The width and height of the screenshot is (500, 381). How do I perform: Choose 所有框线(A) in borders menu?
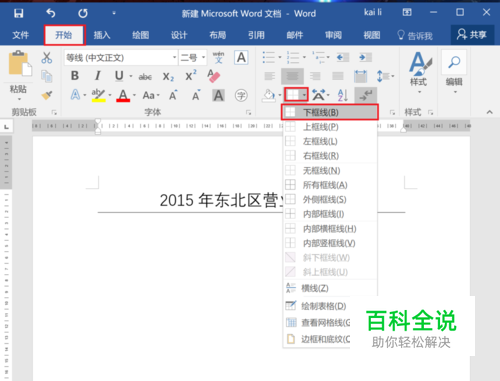[x=330, y=185]
